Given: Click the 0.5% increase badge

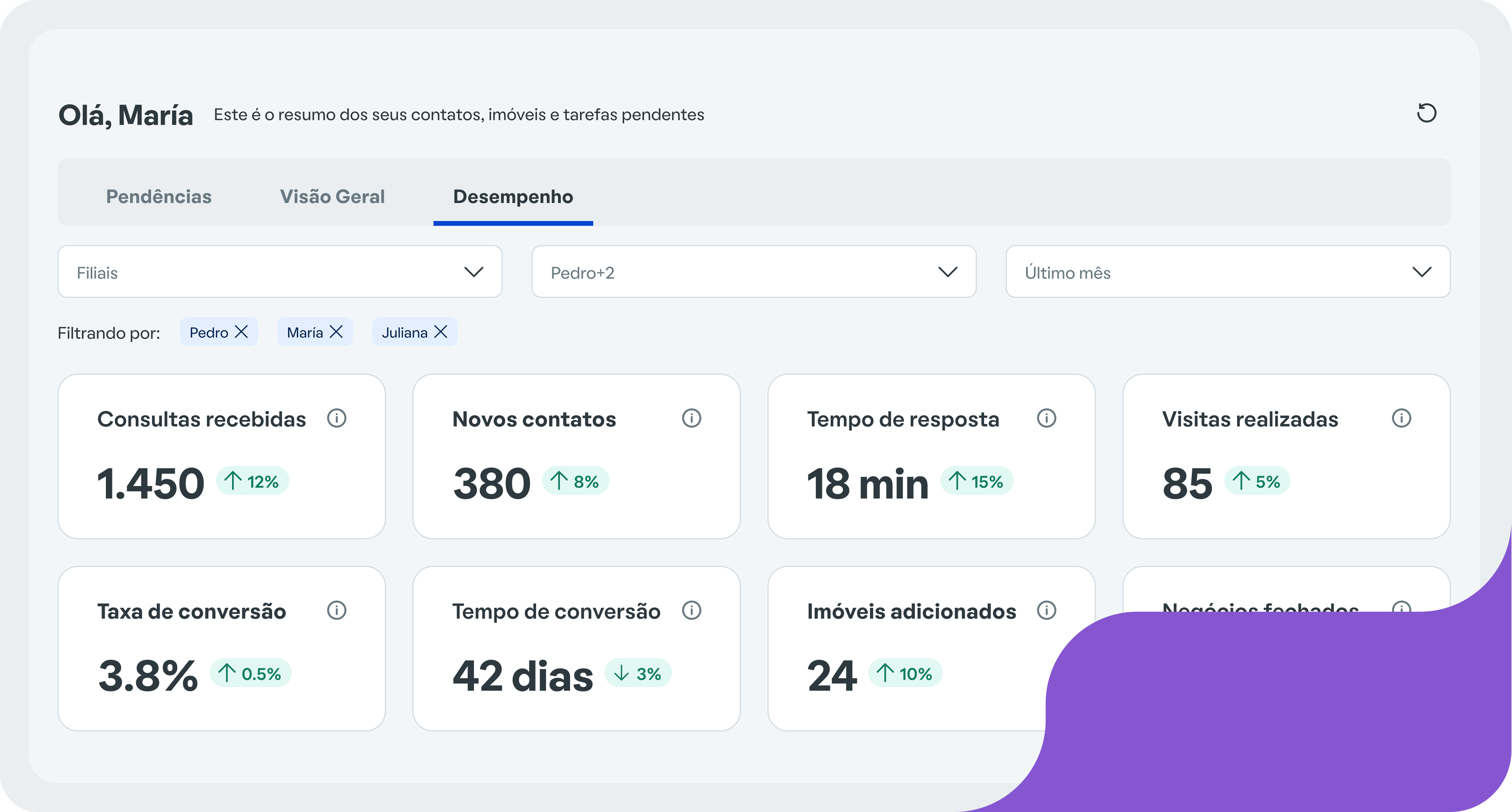Looking at the screenshot, I should tap(251, 673).
